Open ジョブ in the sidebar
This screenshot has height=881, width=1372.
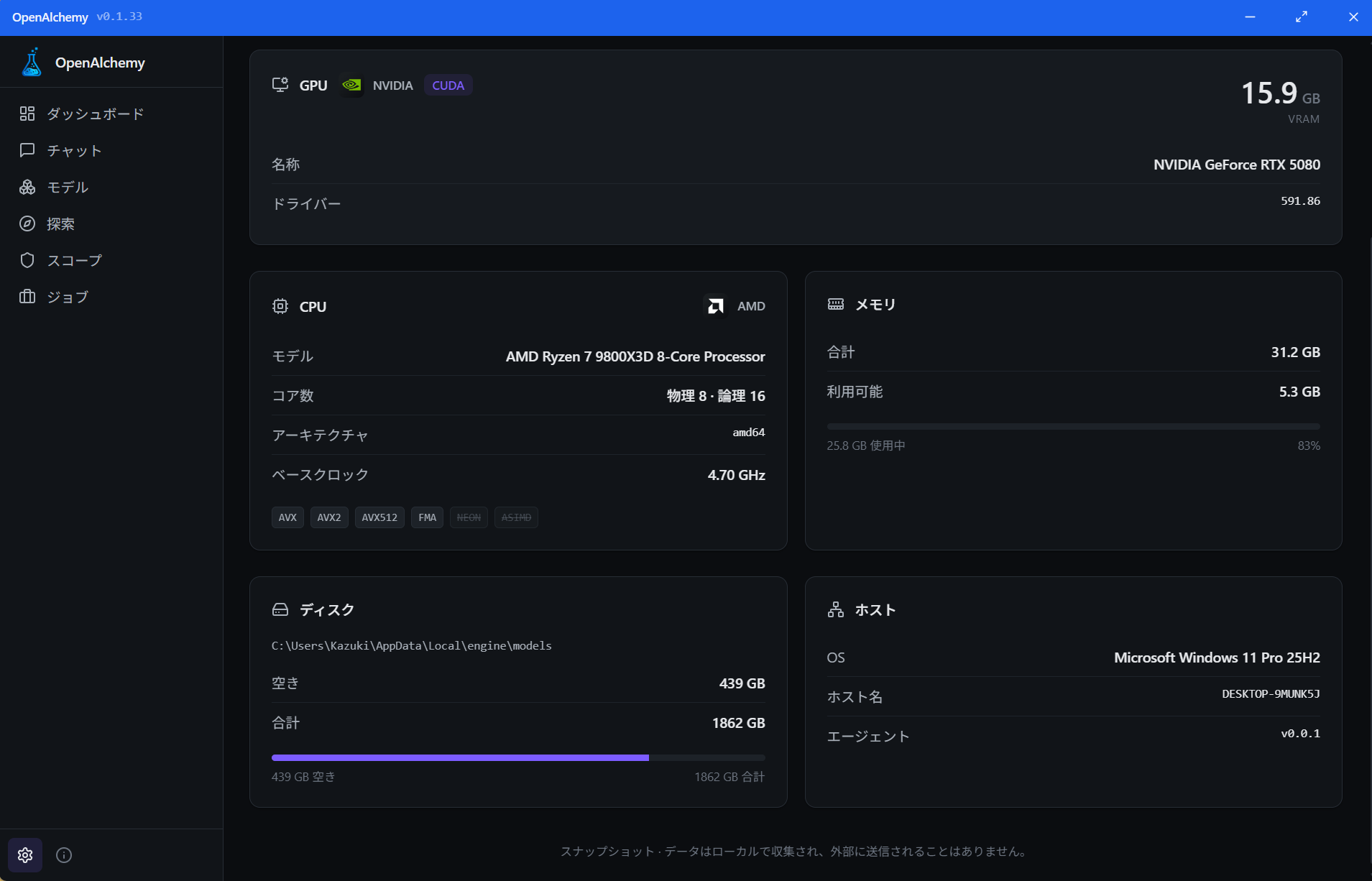coord(111,297)
